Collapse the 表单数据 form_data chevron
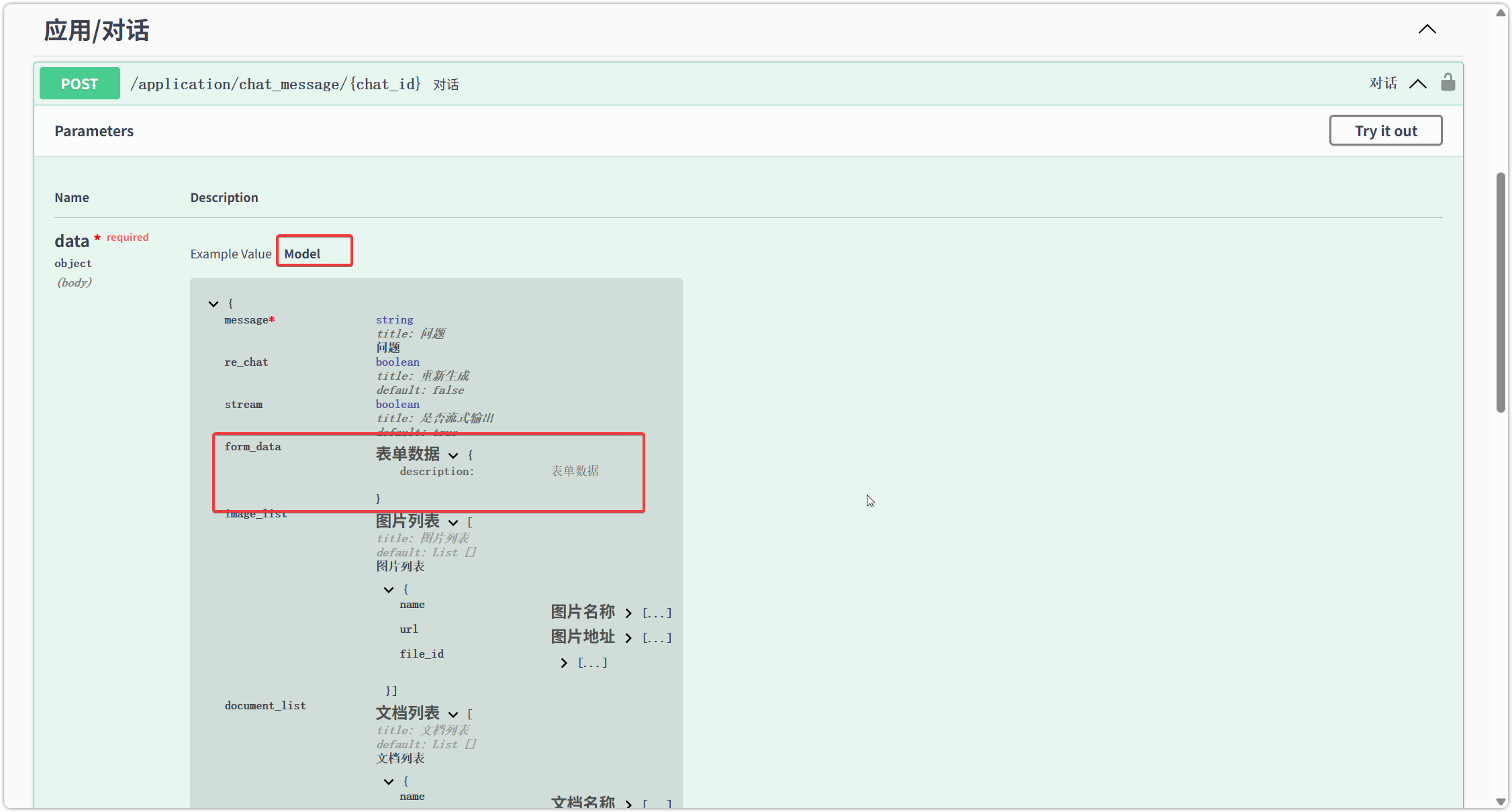Screen dimensions: 1512x812 point(453,456)
